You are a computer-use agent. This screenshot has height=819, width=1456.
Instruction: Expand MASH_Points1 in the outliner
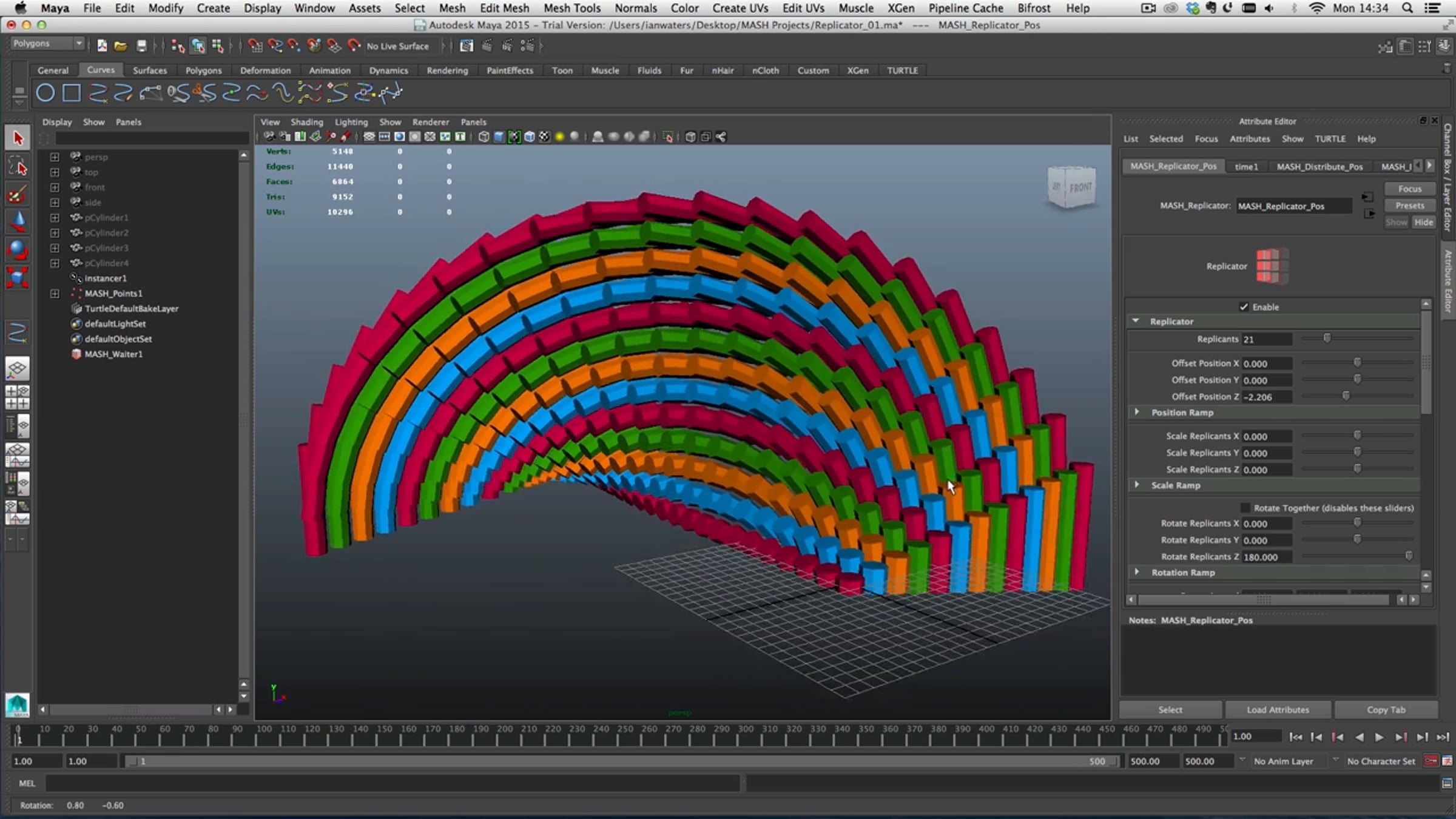click(55, 294)
